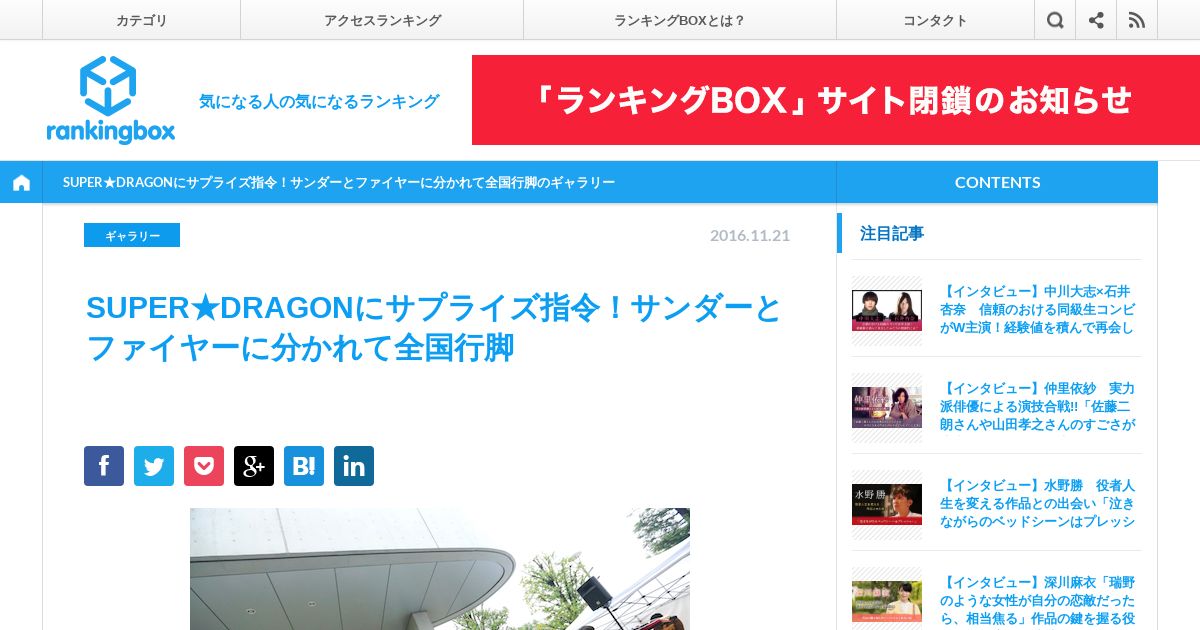The width and height of the screenshot is (1200, 630).
Task: Open the コンタクト menu item
Action: click(x=935, y=20)
